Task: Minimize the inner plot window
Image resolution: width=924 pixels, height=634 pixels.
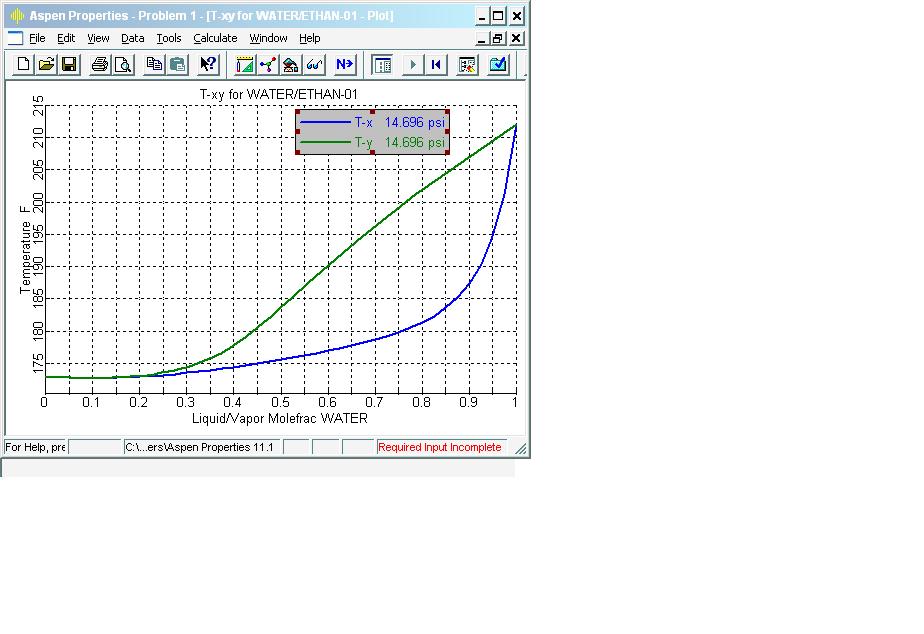Action: pos(481,38)
